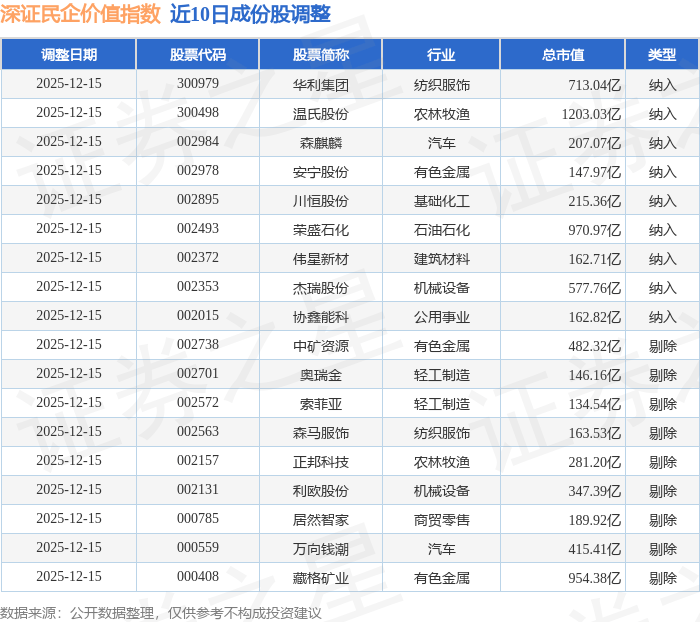Open stock 华利集团 in the table
Image resolution: width=700 pixels, height=622 pixels.
click(321, 85)
